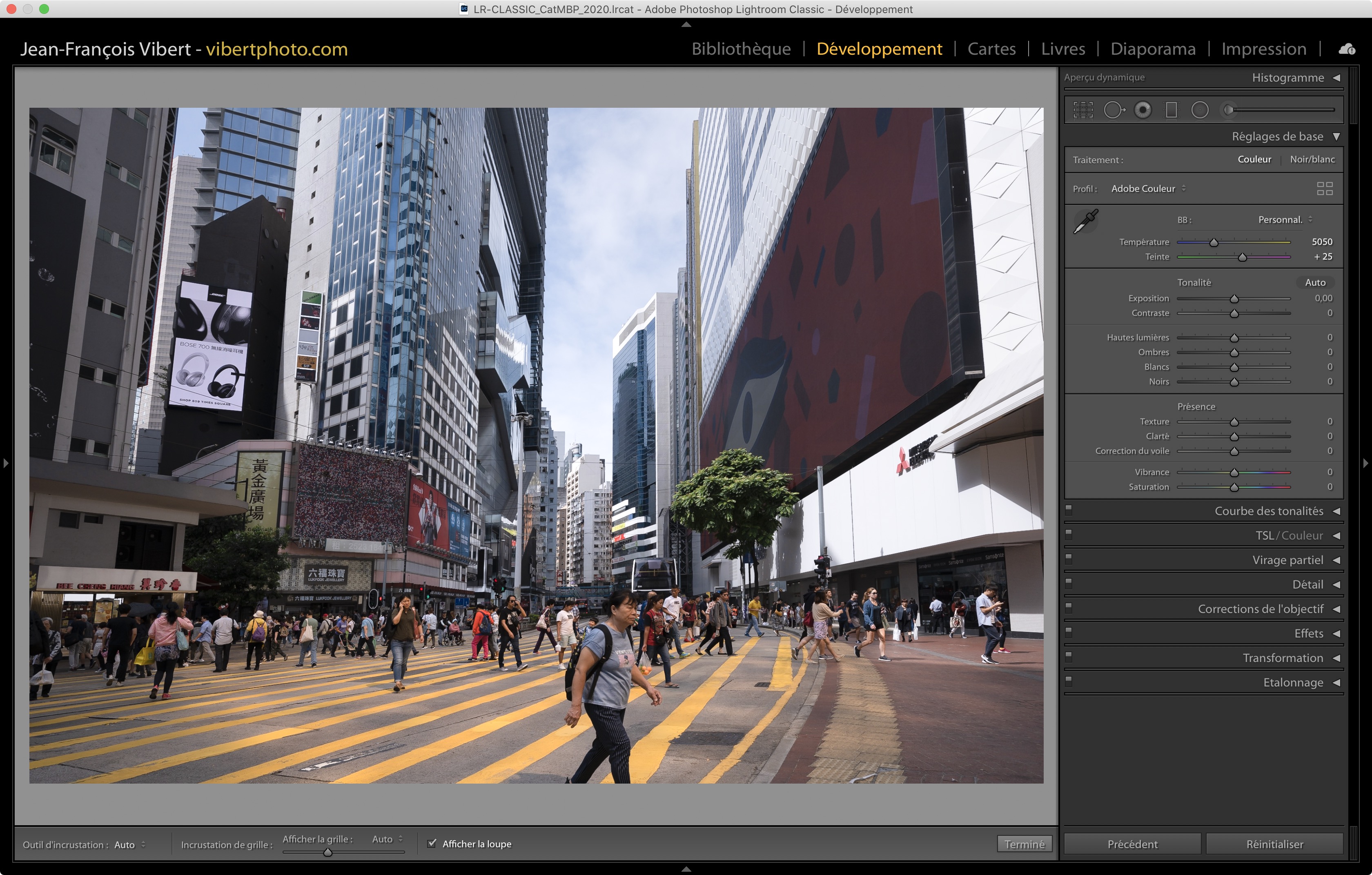This screenshot has height=875, width=1372.
Task: Select the Crop overlay tool
Action: [x=1082, y=110]
